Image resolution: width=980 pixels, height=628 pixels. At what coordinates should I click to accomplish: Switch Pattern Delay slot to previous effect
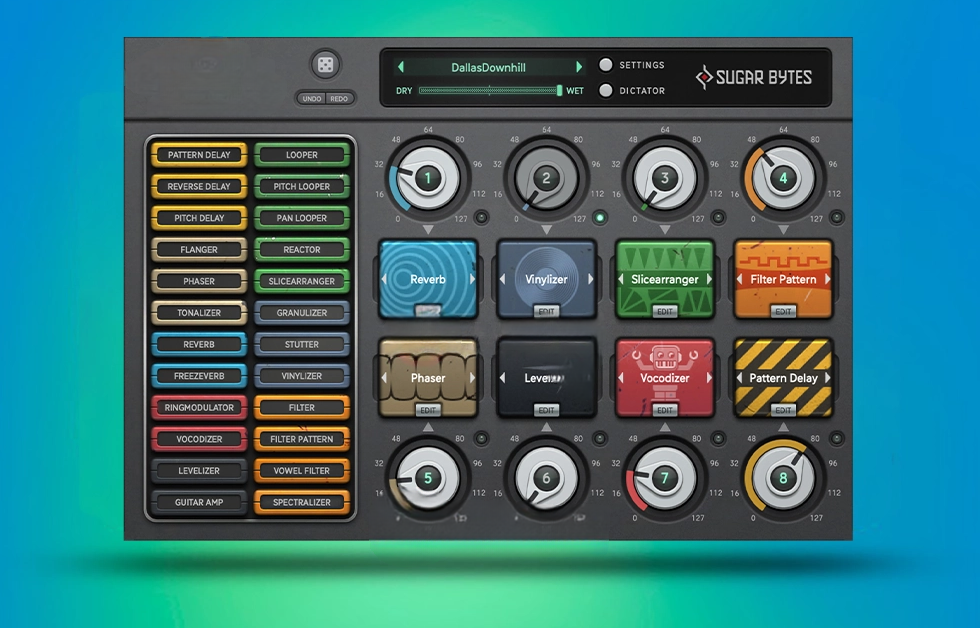pos(739,378)
